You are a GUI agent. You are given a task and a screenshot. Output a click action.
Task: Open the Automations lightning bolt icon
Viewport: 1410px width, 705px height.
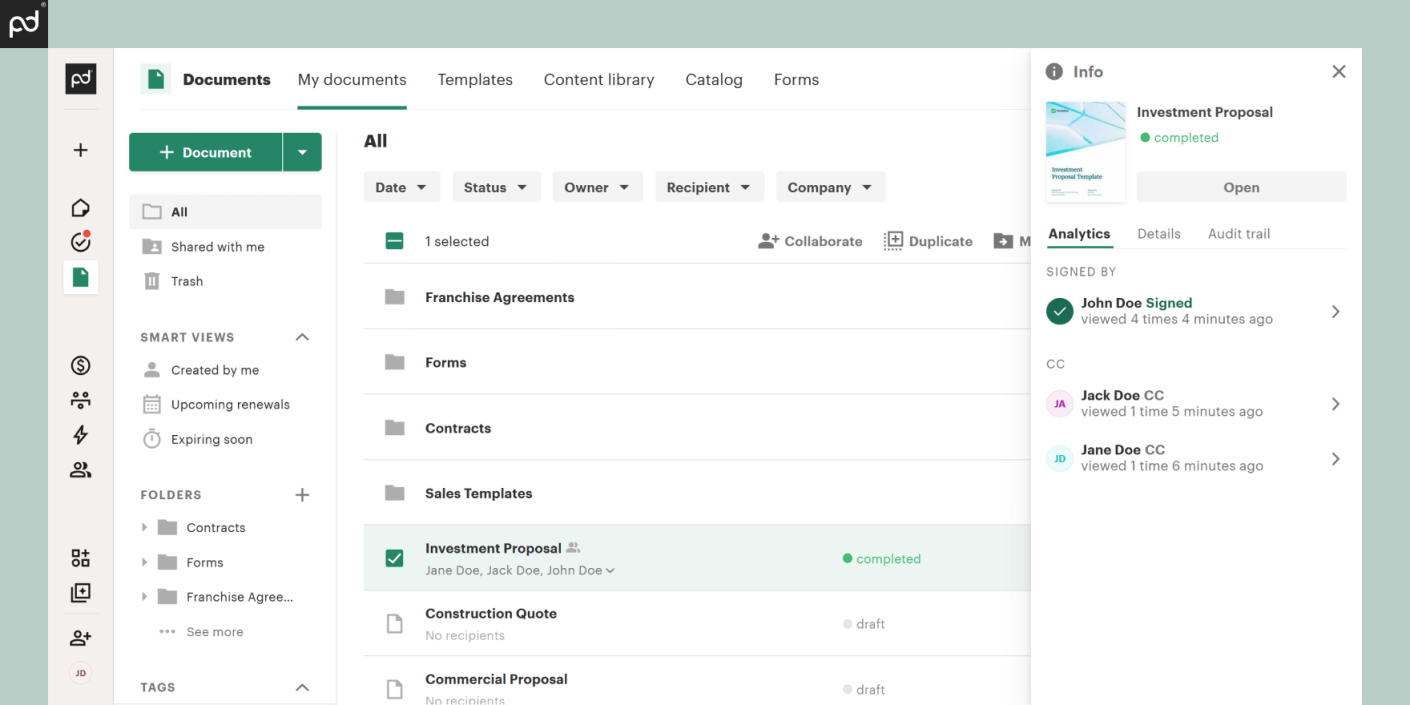80,435
